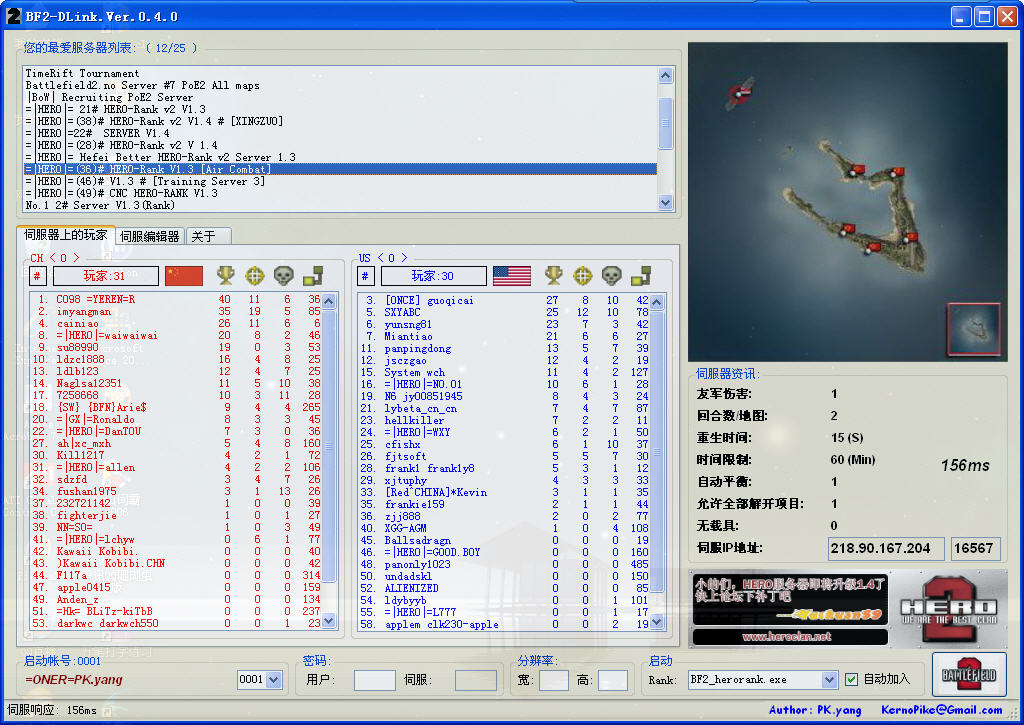Launch the game with the Battlefield 2 button
The height and width of the screenshot is (725, 1024).
[x=969, y=675]
